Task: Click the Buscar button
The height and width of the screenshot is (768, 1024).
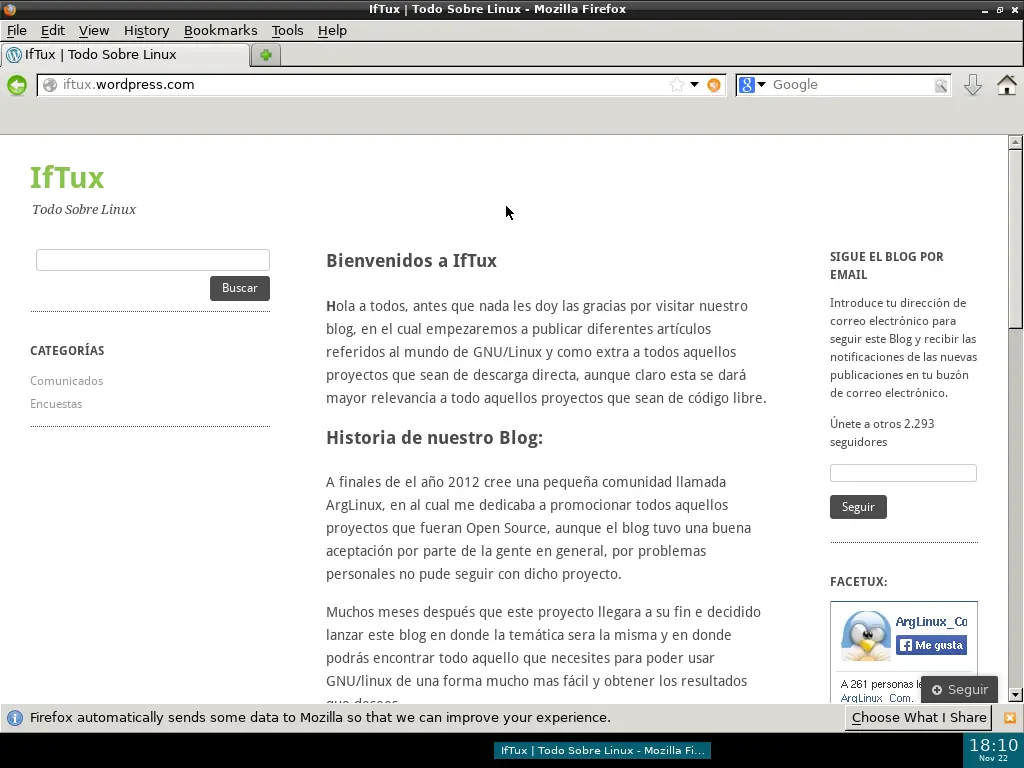Action: (240, 288)
